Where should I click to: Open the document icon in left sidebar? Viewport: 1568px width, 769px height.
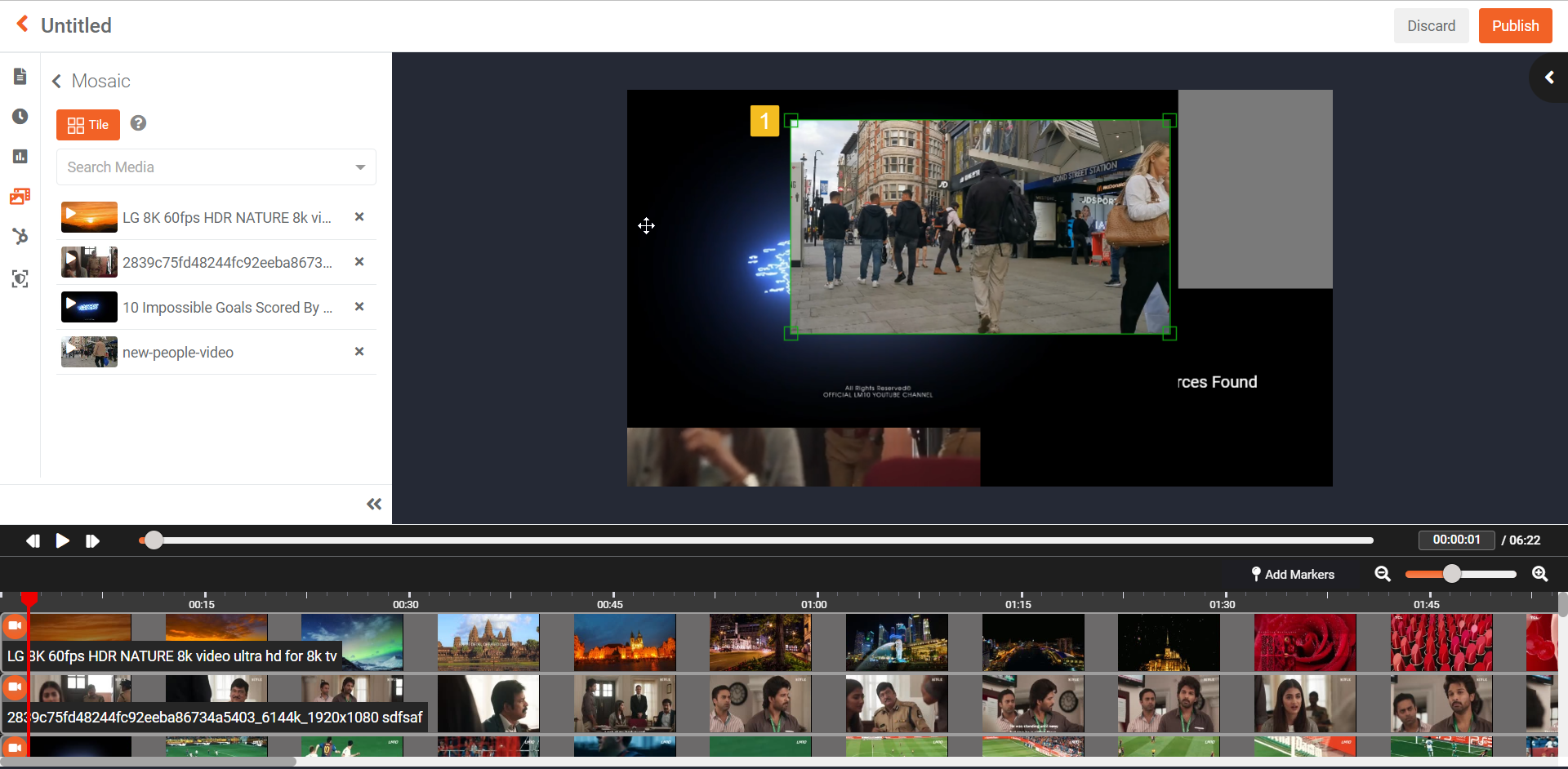point(20,77)
